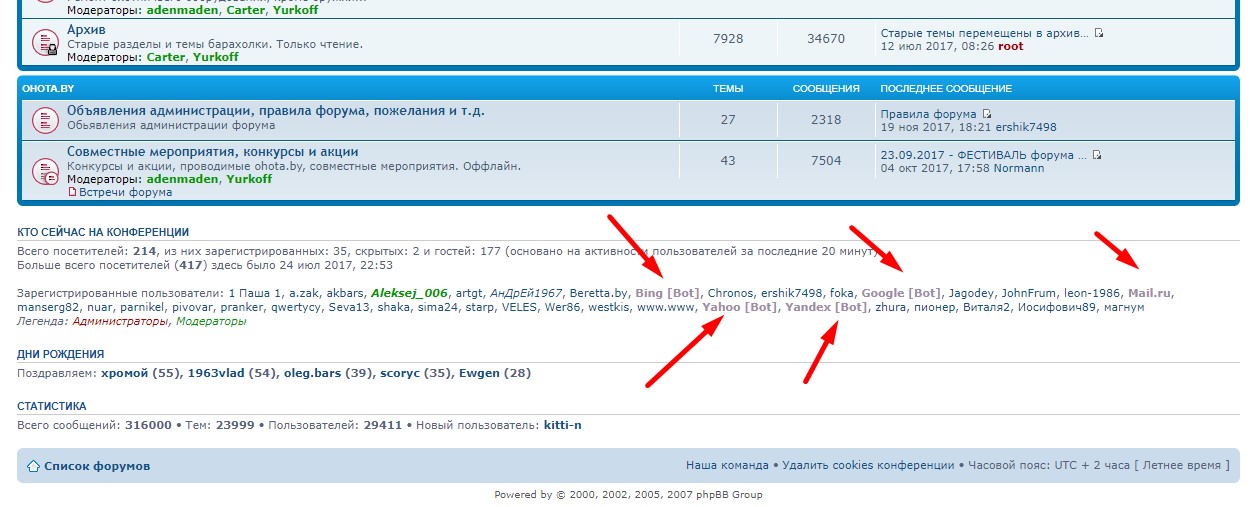Click the Совместные мероприятия forum status icon

[x=45, y=170]
